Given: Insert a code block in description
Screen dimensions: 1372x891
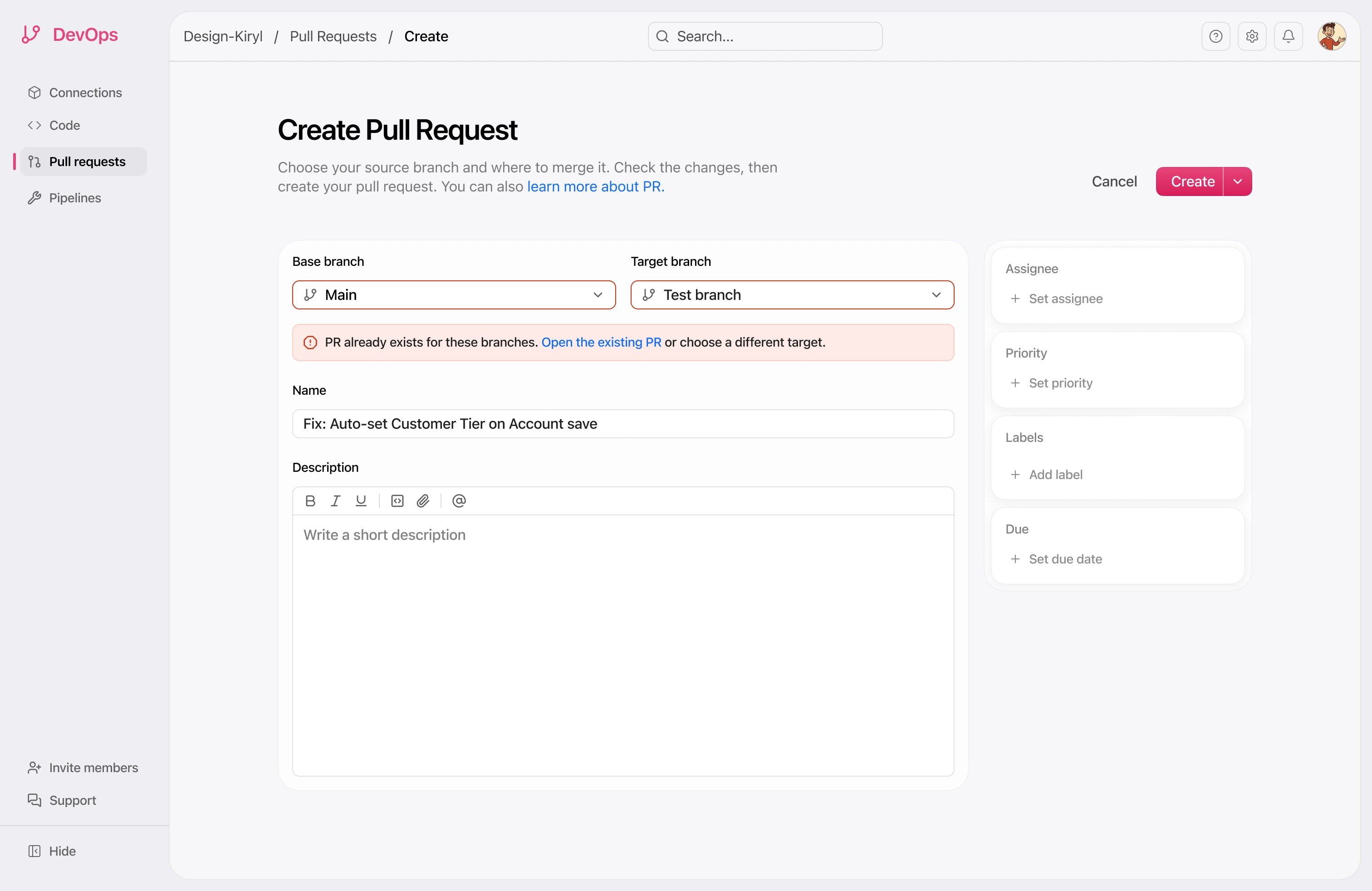Looking at the screenshot, I should pos(397,501).
